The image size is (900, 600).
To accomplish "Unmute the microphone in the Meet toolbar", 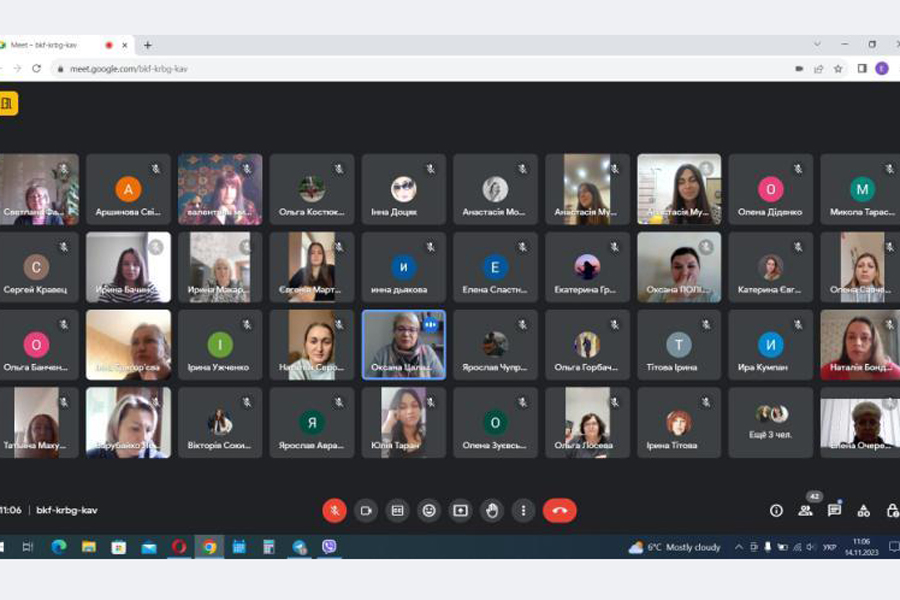I will [x=334, y=510].
